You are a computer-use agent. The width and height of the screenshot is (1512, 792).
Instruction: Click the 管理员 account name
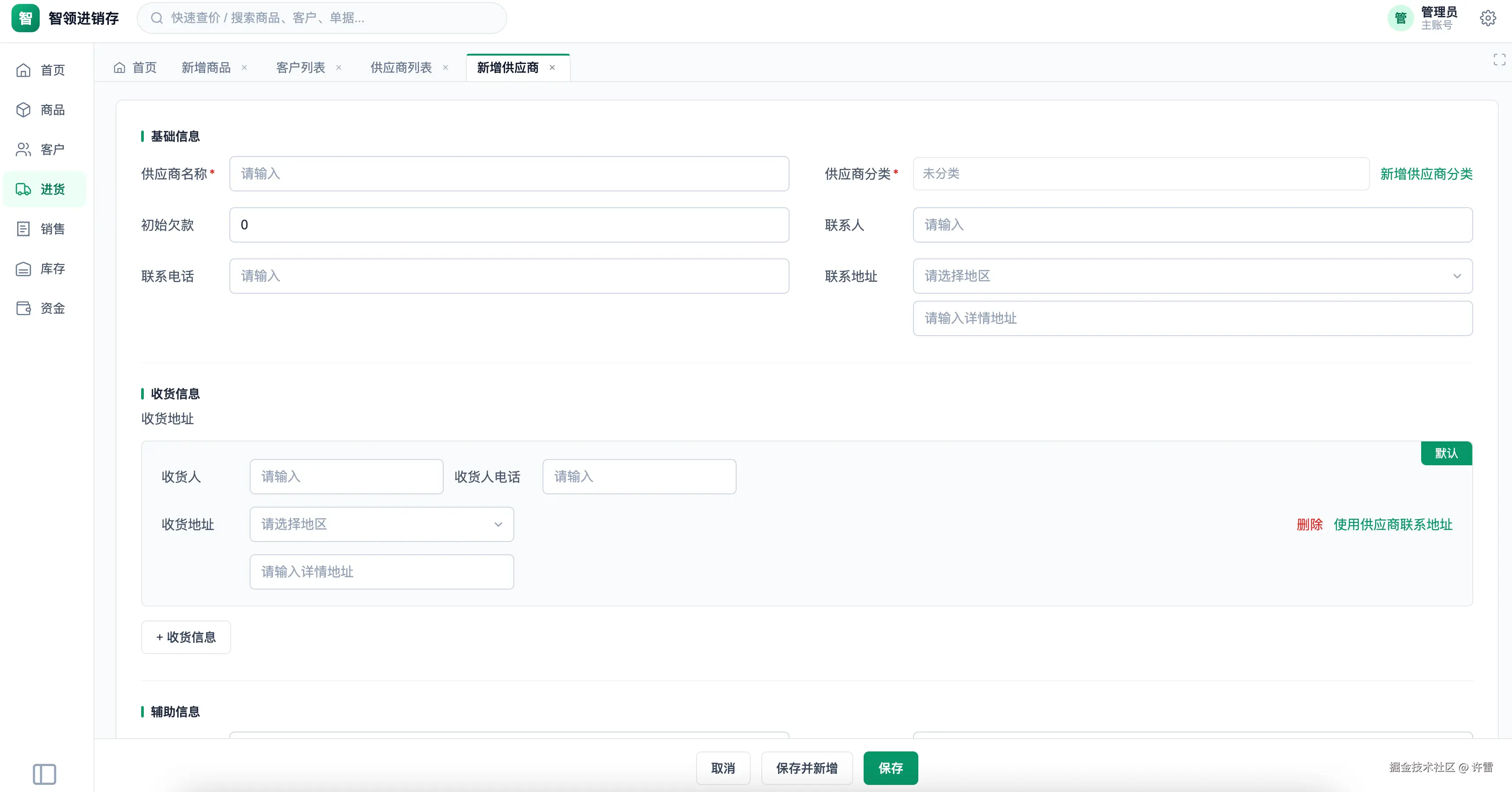tap(1439, 12)
